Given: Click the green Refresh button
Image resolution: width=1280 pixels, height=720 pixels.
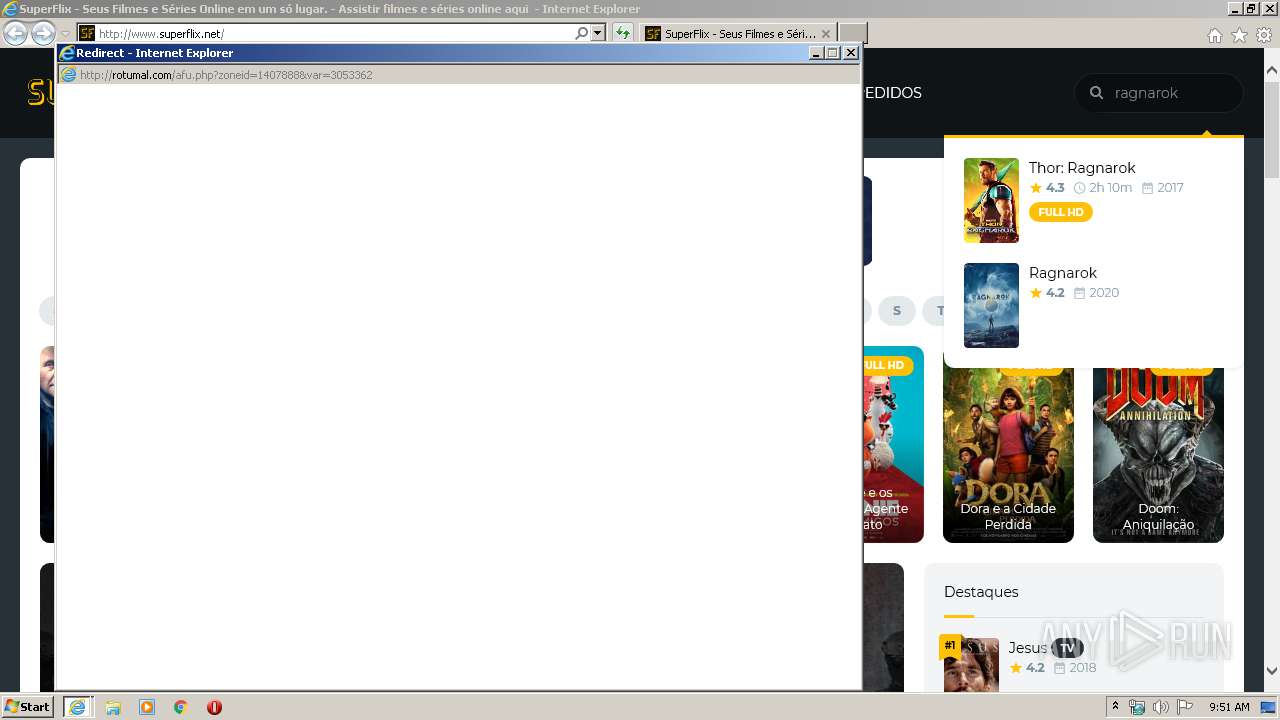Looking at the screenshot, I should point(623,33).
